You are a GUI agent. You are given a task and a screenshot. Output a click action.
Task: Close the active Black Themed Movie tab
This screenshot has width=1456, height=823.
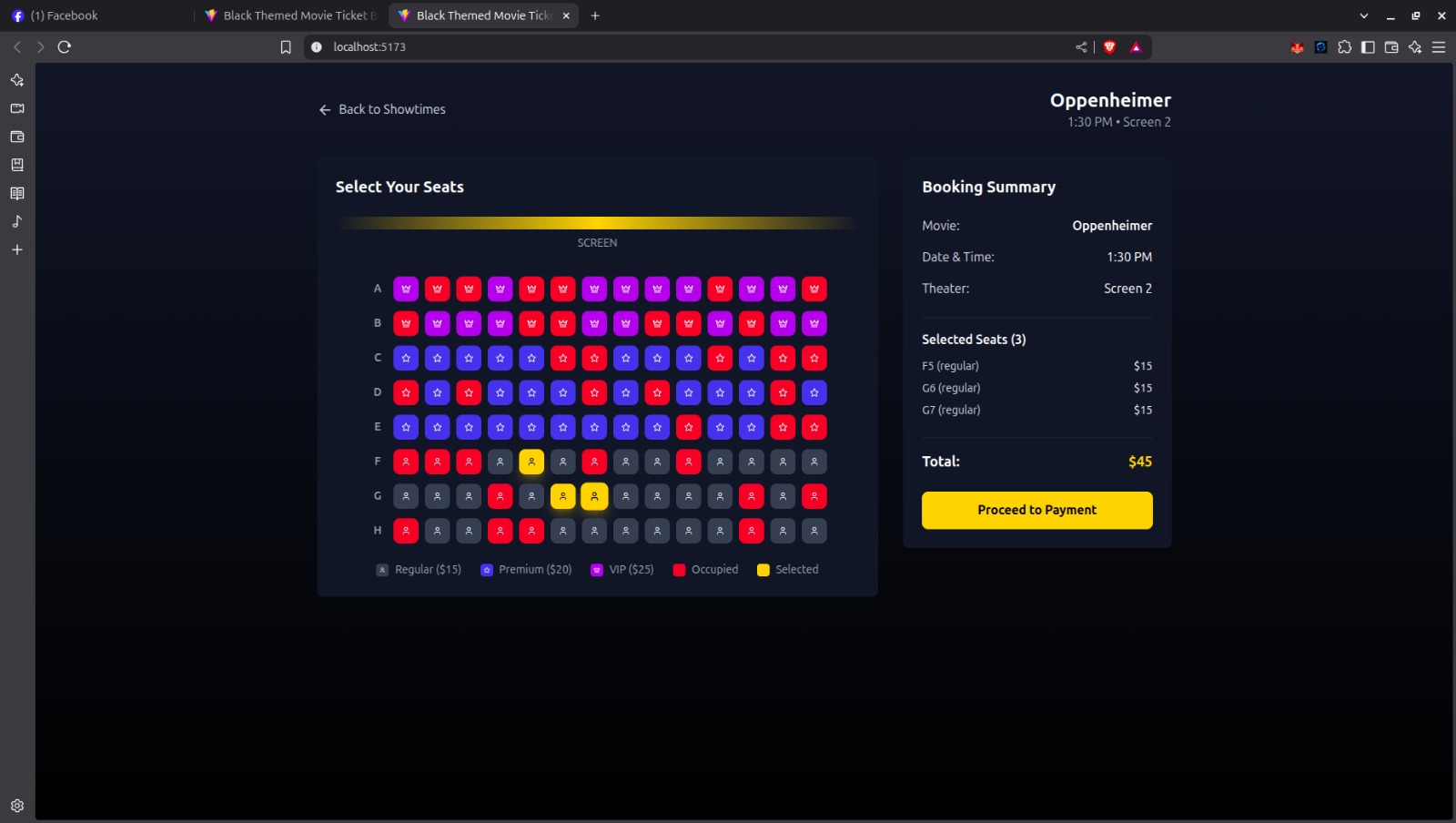tap(566, 15)
